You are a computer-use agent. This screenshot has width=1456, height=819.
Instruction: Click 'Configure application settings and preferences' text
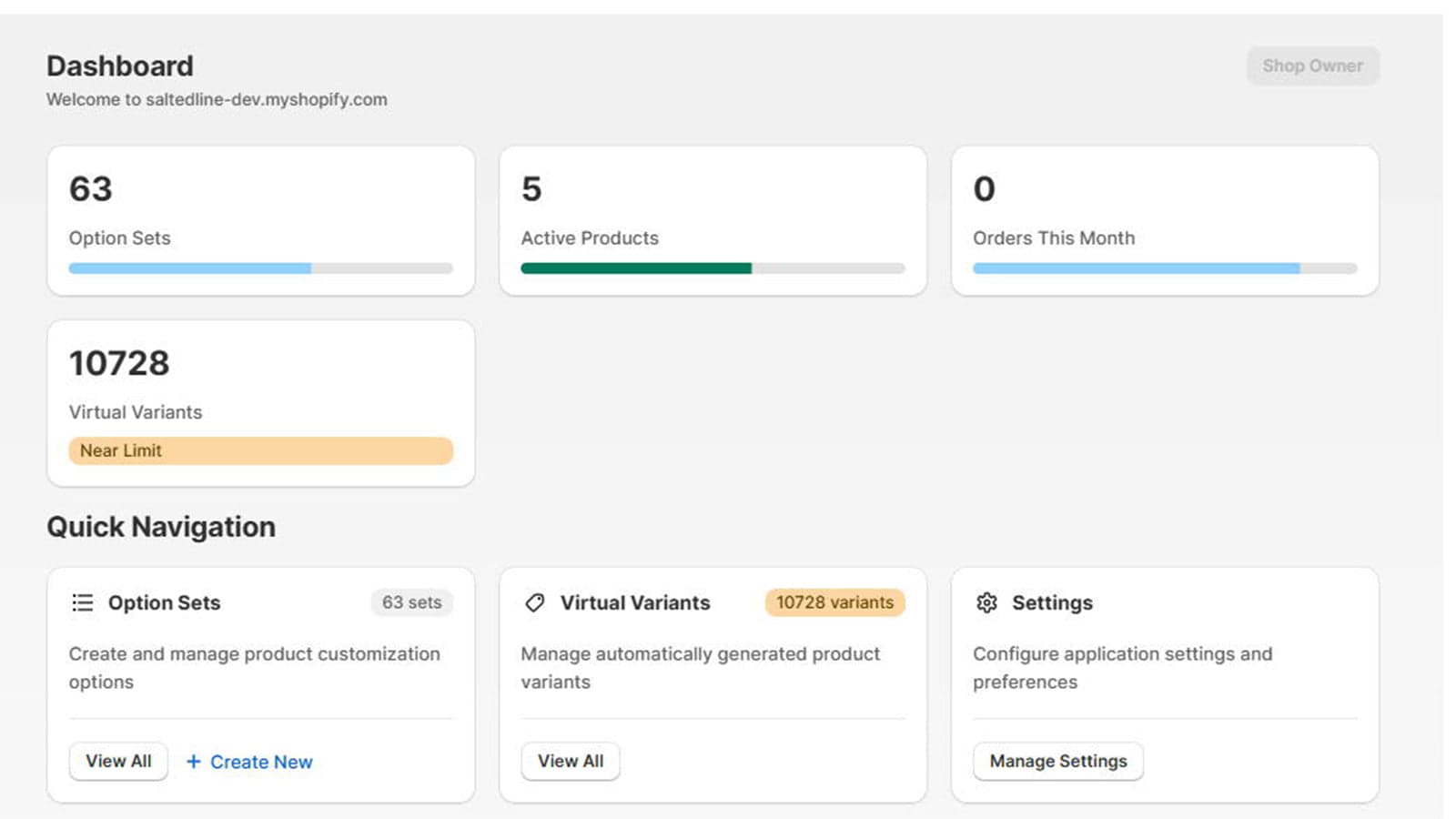click(x=1123, y=668)
